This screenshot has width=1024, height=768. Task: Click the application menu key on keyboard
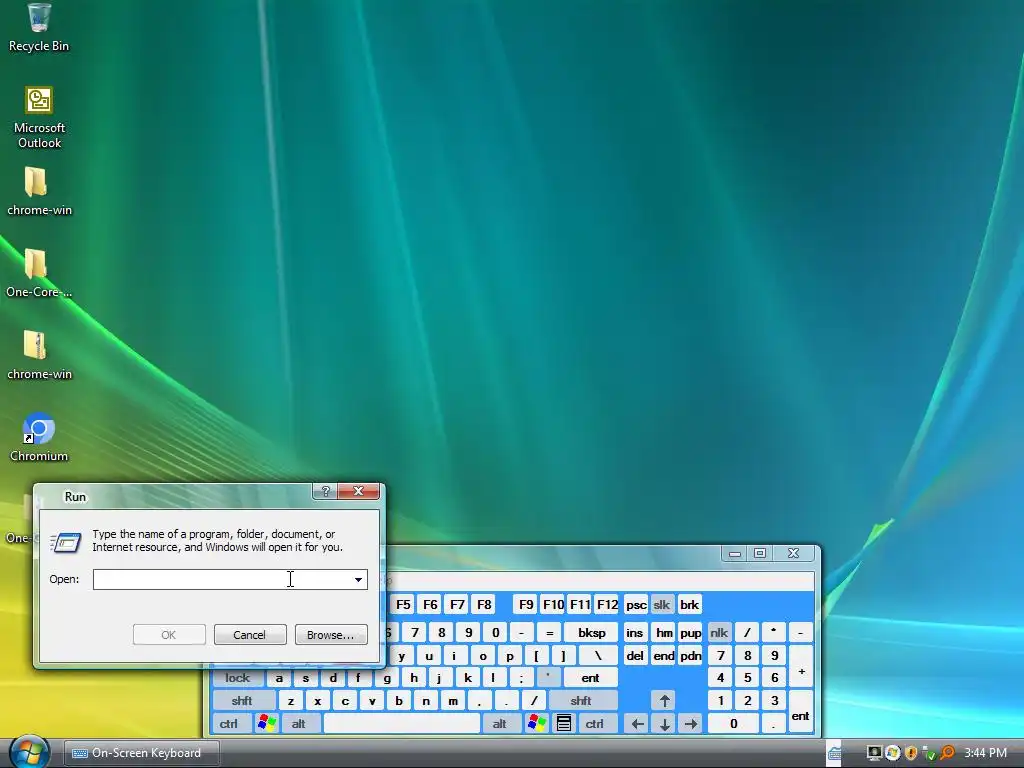564,723
